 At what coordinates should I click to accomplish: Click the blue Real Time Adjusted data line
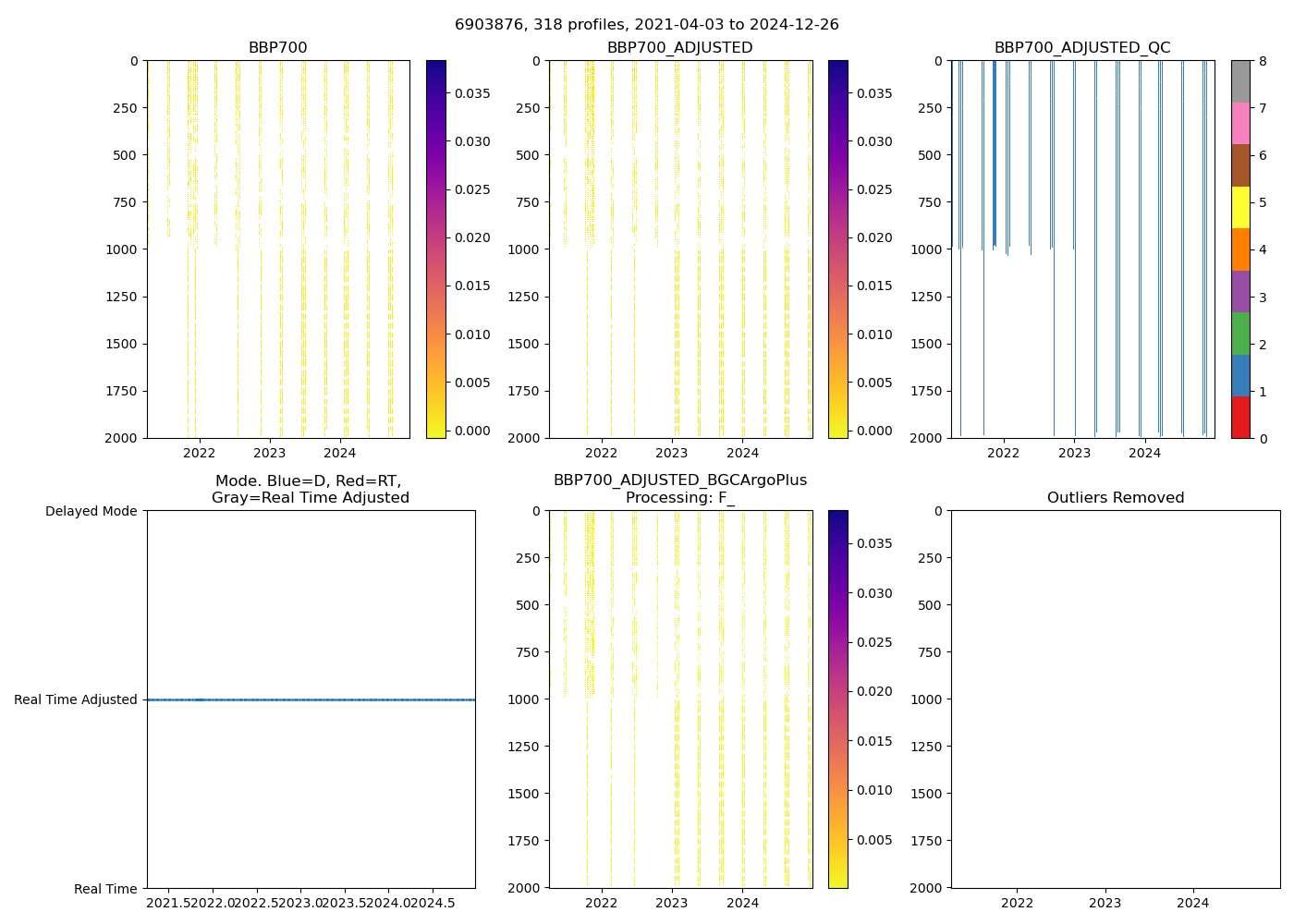(311, 699)
